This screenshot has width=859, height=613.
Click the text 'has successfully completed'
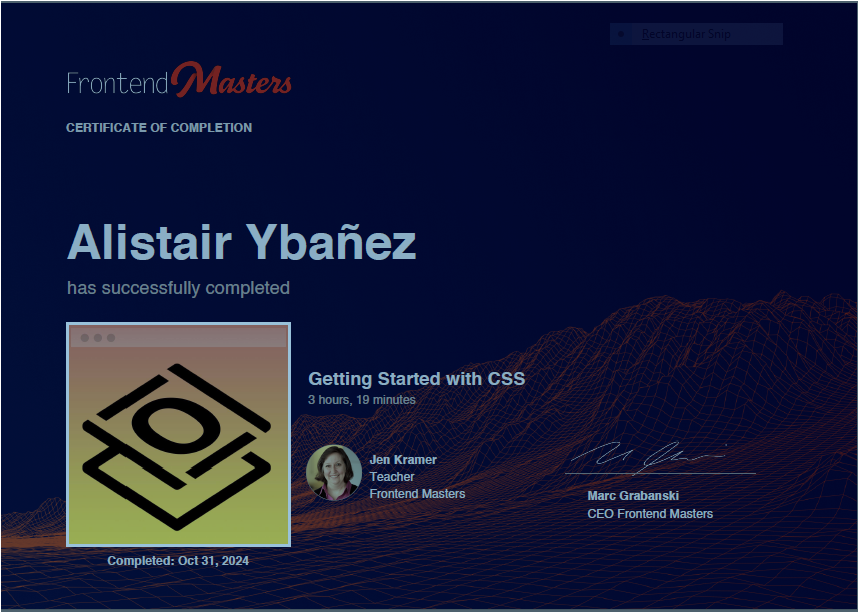(178, 288)
